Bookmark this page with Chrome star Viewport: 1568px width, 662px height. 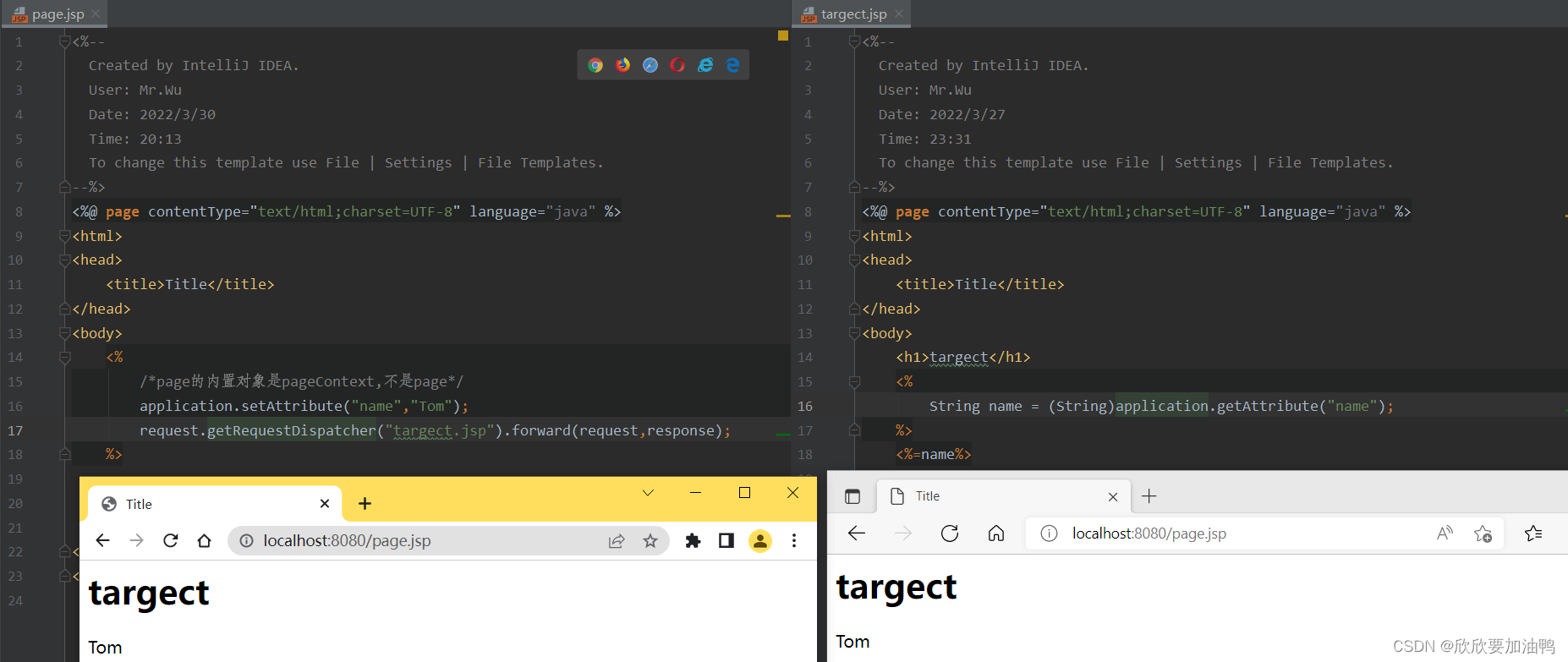650,540
